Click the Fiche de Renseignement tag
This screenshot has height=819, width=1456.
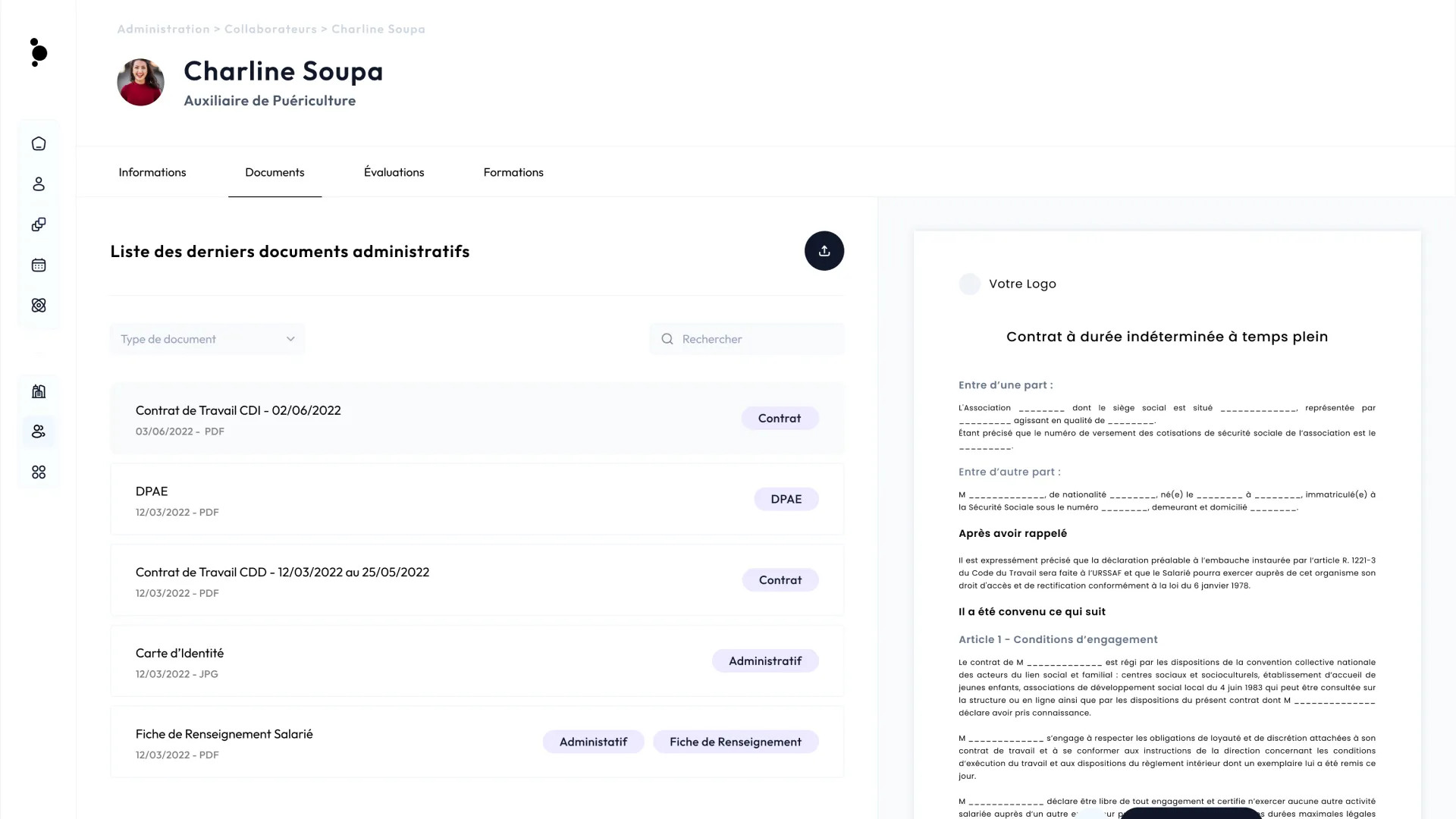pyautogui.click(x=735, y=742)
